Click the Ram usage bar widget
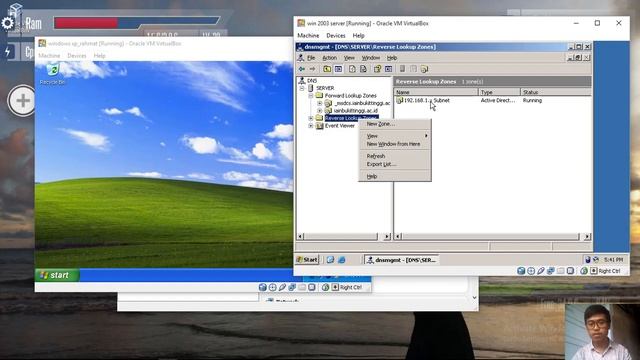640x360 pixels. (x=137, y=22)
